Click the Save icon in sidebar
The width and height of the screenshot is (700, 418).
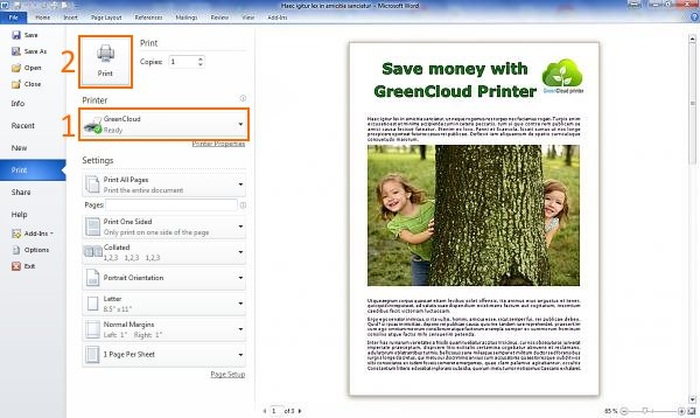[16, 35]
